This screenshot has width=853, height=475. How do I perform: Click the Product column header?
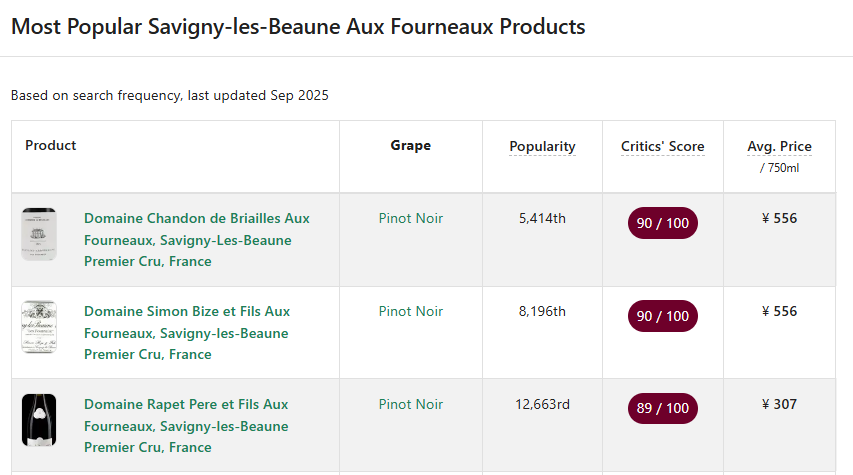click(x=51, y=146)
